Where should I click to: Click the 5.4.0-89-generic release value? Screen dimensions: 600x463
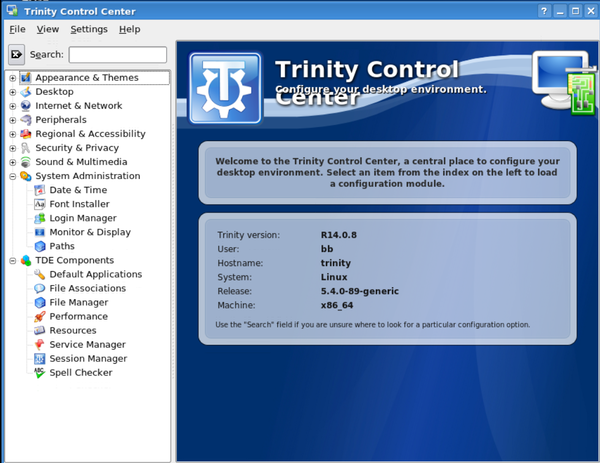pyautogui.click(x=360, y=291)
